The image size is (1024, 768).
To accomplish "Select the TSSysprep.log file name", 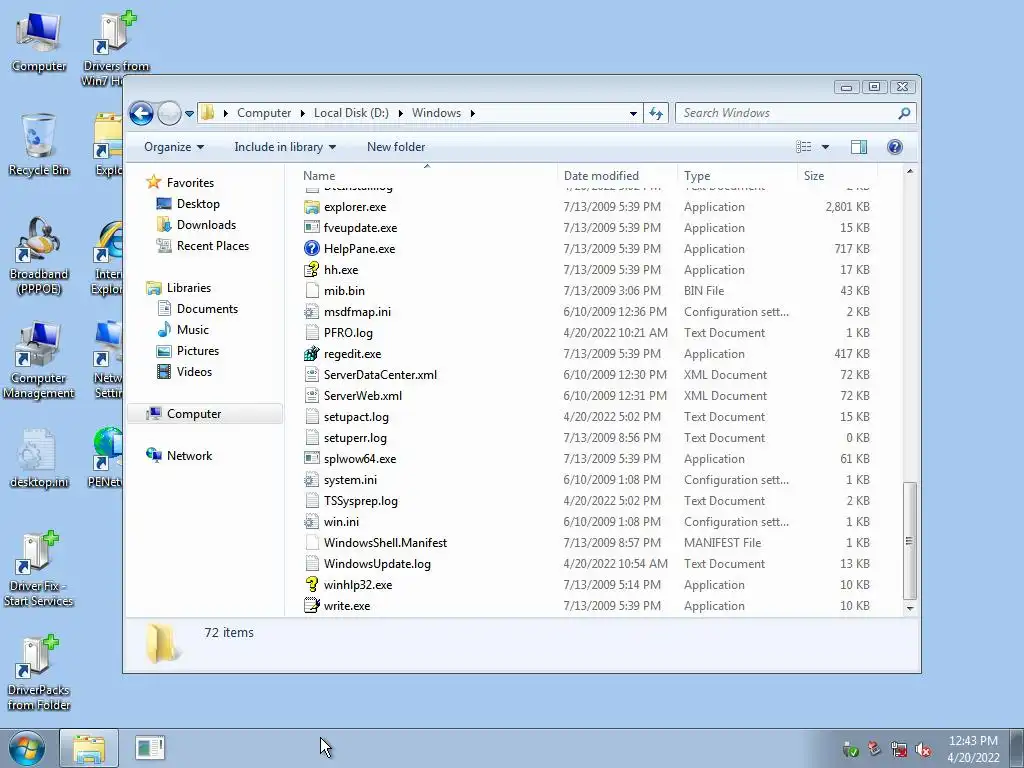I will pos(360,501).
